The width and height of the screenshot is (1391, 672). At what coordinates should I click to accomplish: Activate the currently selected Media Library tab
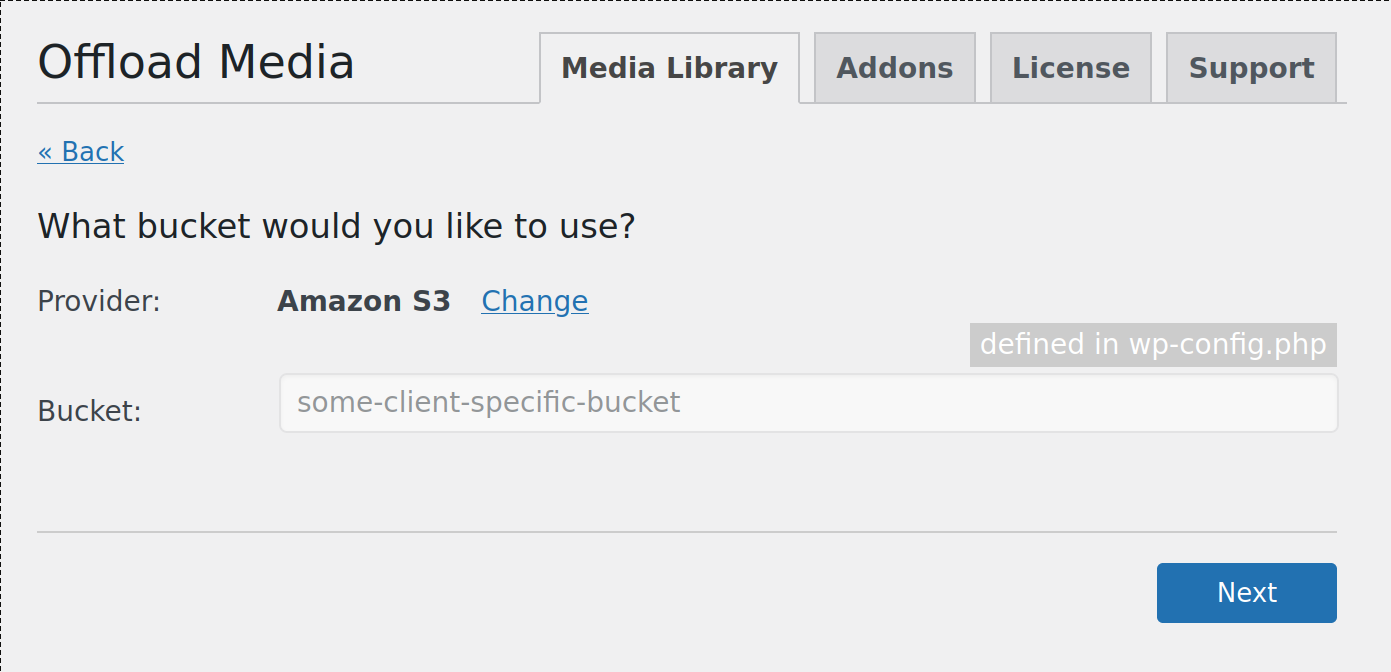[x=668, y=67]
